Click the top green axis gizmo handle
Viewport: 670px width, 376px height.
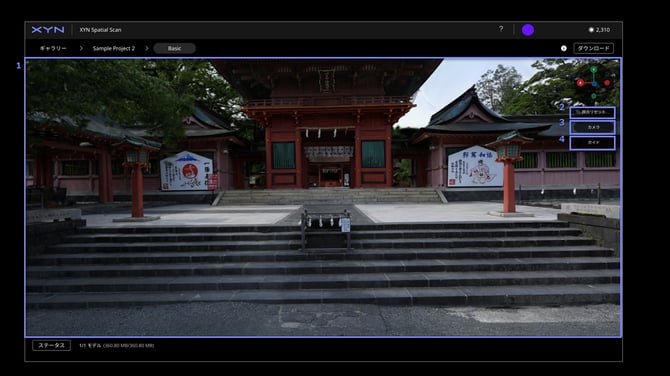point(594,69)
